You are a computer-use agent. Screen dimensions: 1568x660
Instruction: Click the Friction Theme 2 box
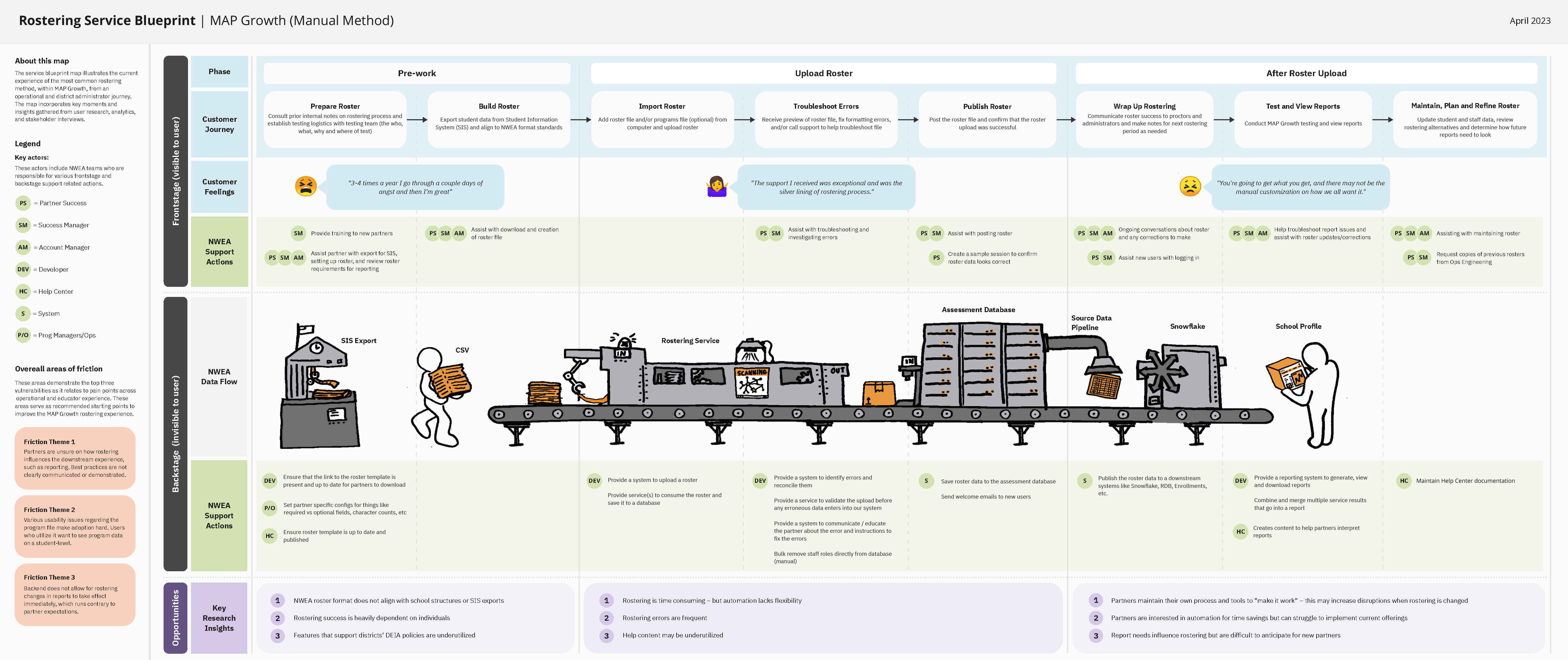click(x=75, y=527)
